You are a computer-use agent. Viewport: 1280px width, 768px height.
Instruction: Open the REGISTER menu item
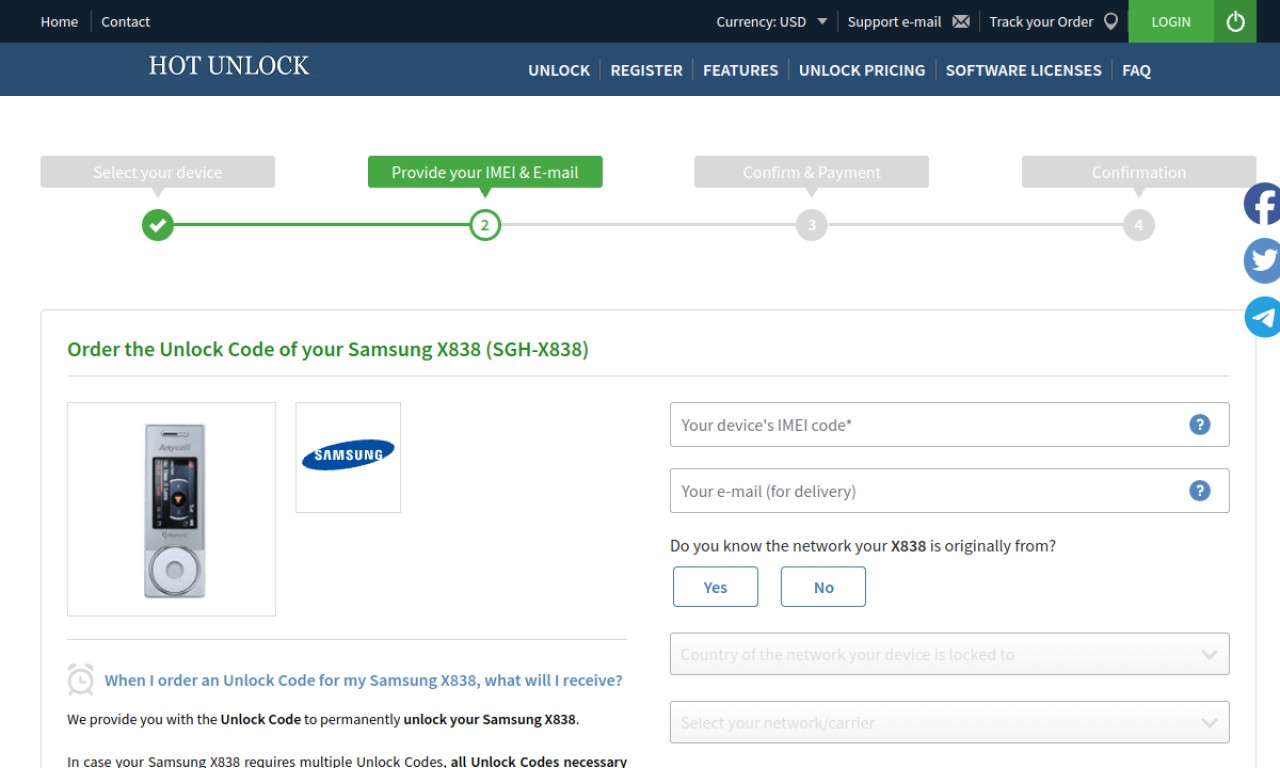(x=646, y=70)
